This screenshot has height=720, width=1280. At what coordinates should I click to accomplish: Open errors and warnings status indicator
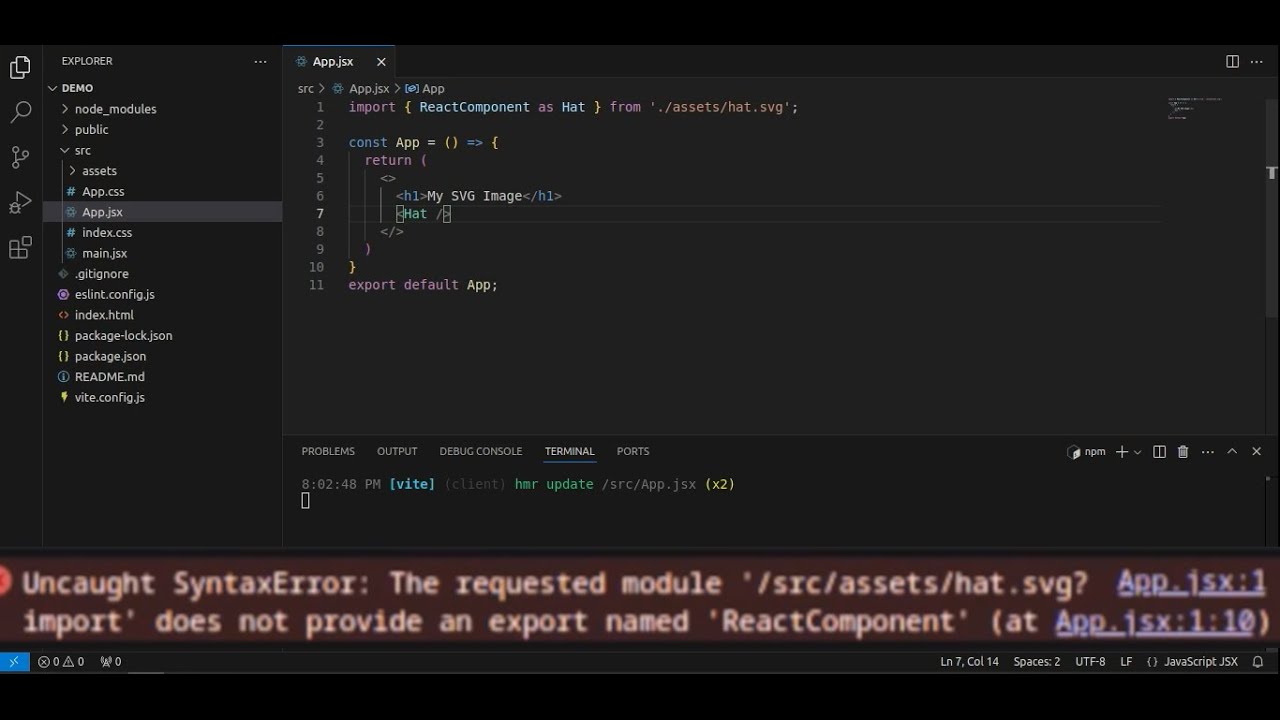(61, 661)
